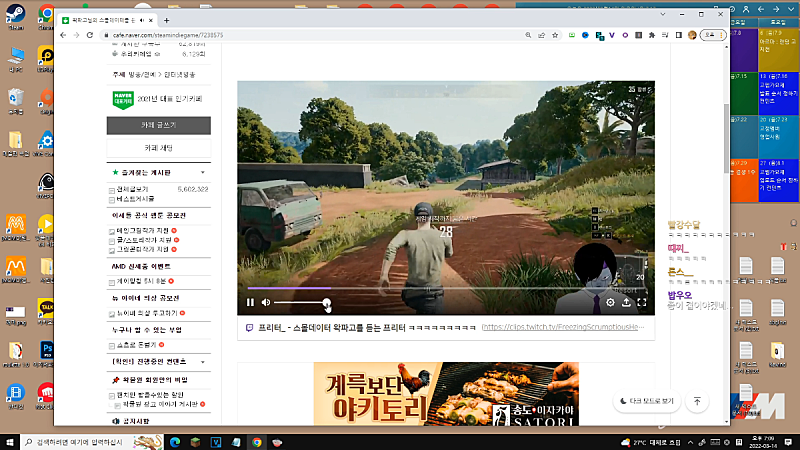Open the Chrome icon in the Windows taskbar
Viewport: 800px width, 450px height.
click(x=257, y=441)
